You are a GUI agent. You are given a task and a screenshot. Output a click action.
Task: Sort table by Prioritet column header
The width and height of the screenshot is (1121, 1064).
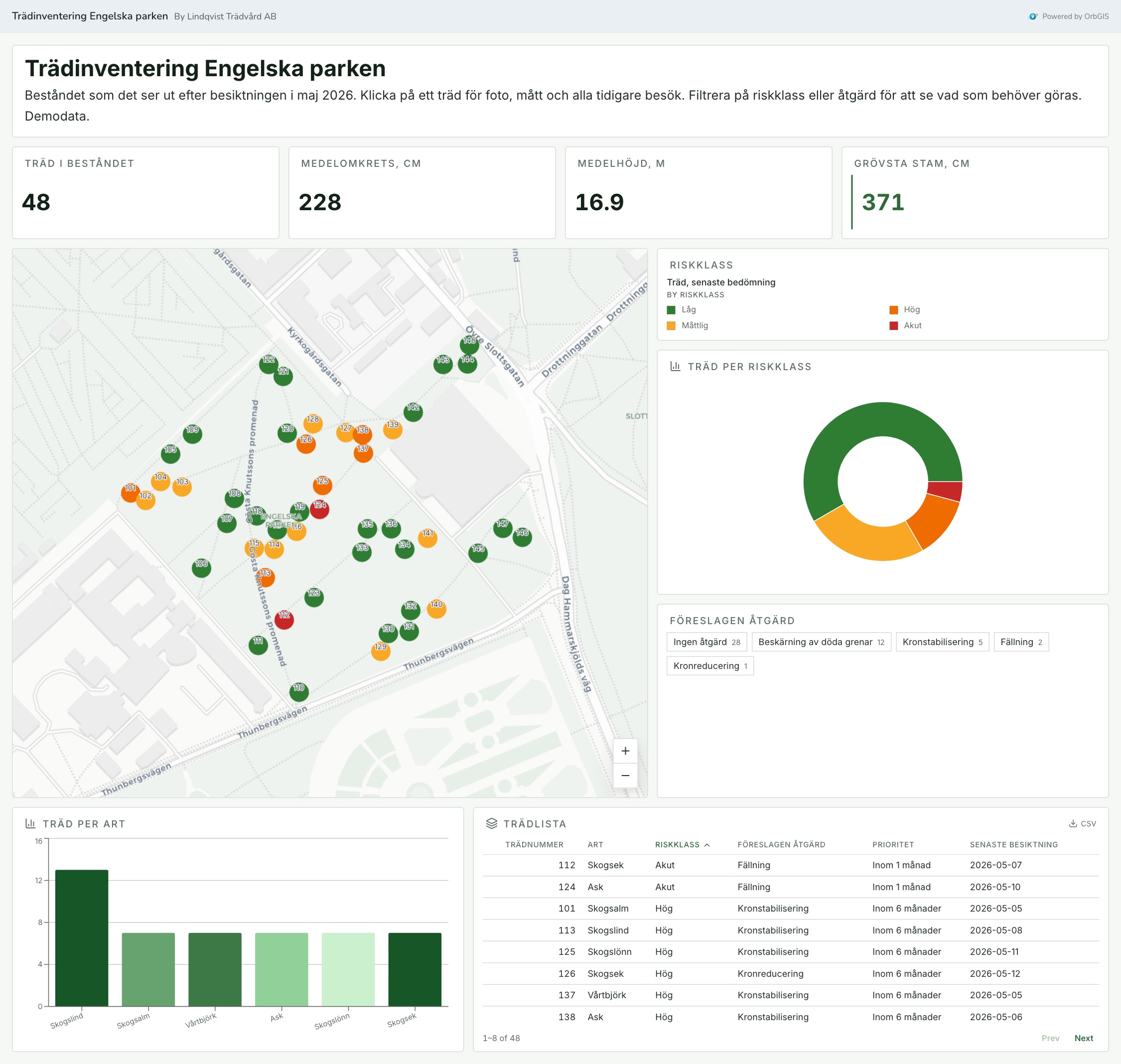(893, 844)
